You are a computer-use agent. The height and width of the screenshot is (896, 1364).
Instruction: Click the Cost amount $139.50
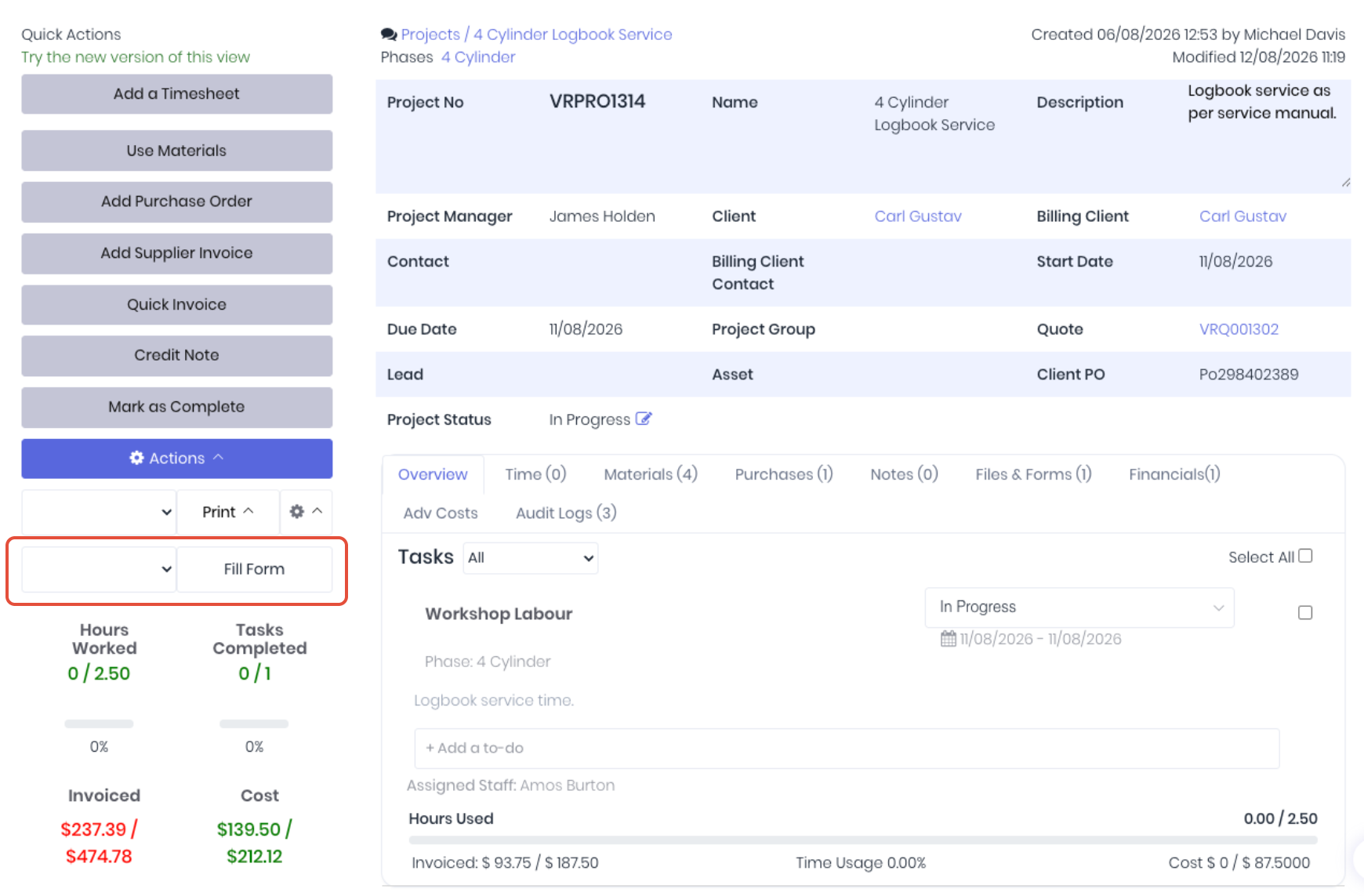click(x=248, y=829)
